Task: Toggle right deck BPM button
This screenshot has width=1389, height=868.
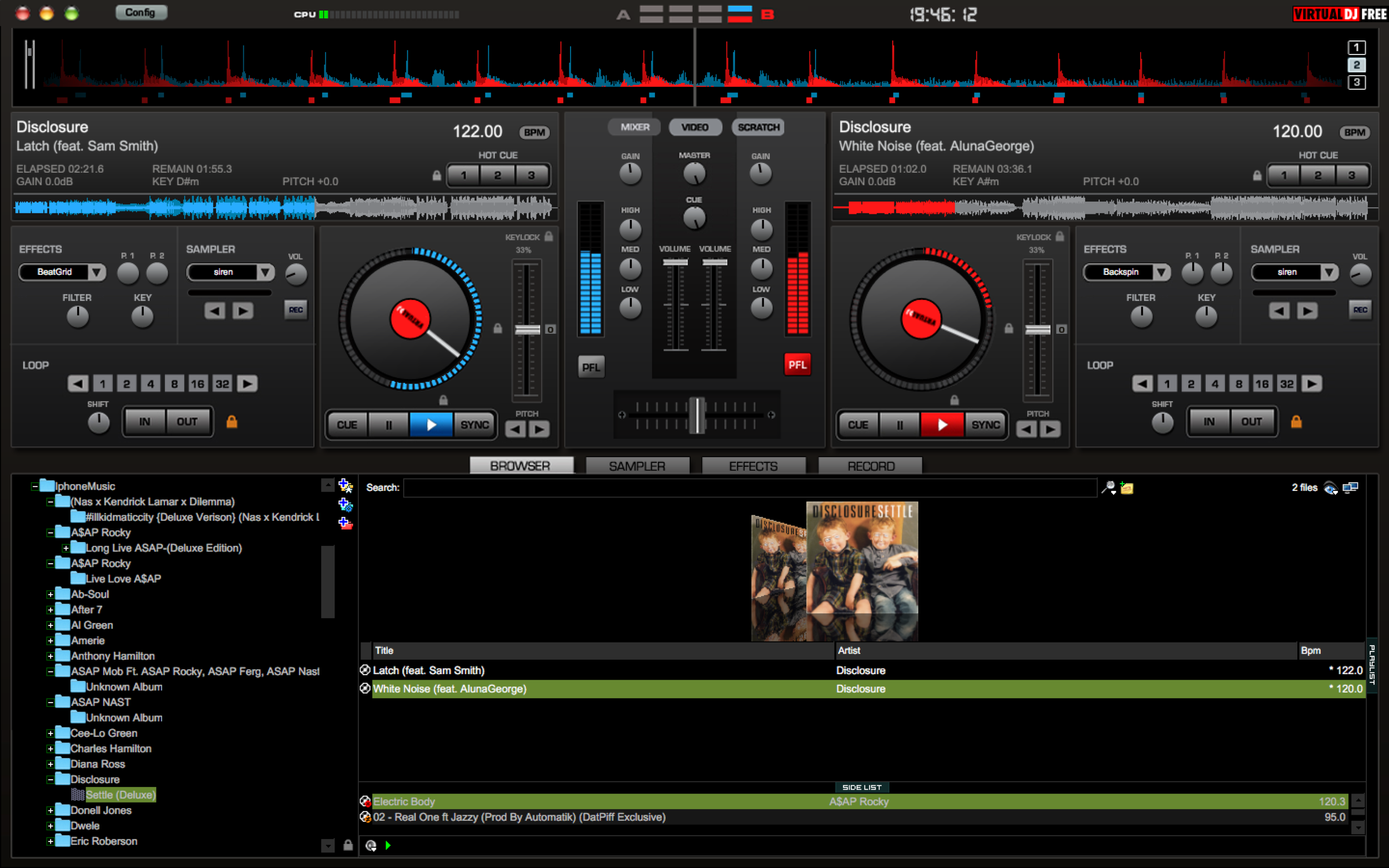Action: click(x=1355, y=133)
